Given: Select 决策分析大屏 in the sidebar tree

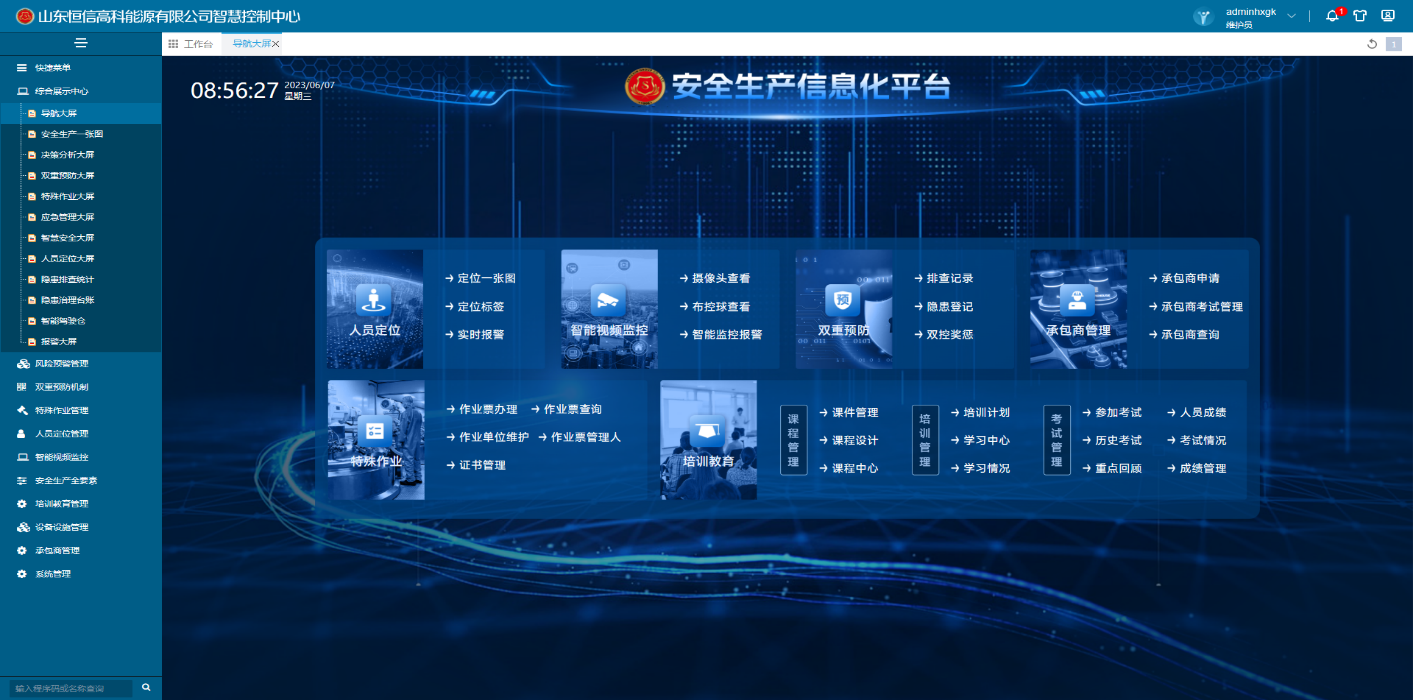Looking at the screenshot, I should pos(67,155).
